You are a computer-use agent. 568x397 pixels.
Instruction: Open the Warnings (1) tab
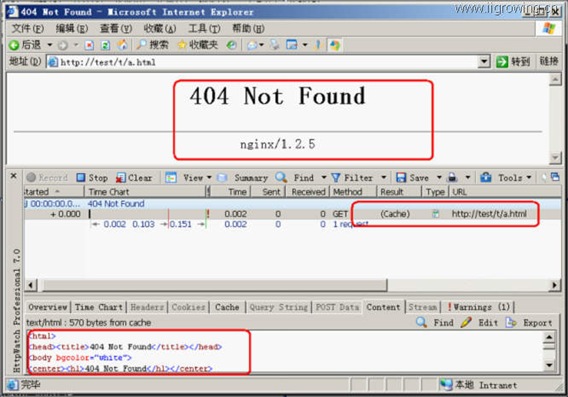point(479,307)
